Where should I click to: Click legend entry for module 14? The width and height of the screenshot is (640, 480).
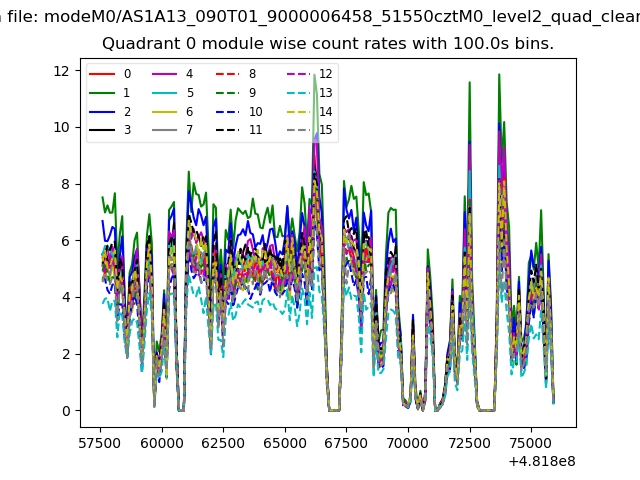(x=310, y=111)
